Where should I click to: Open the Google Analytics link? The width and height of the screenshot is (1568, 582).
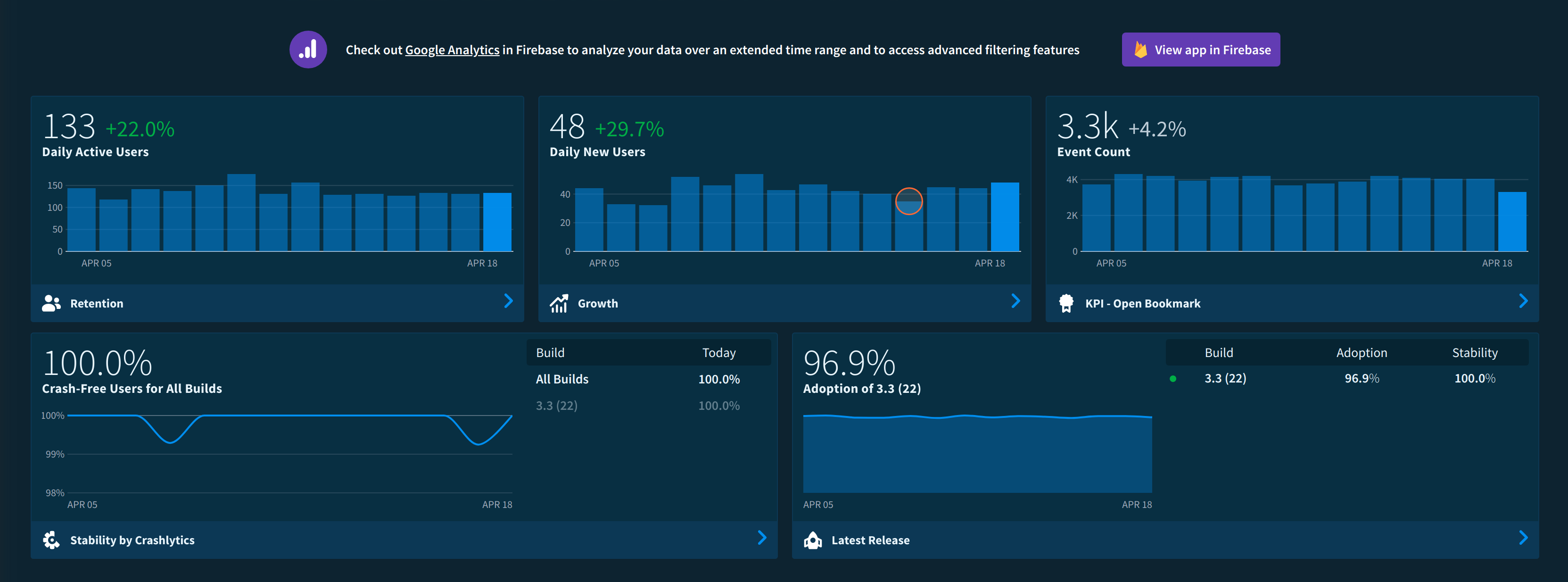[452, 50]
